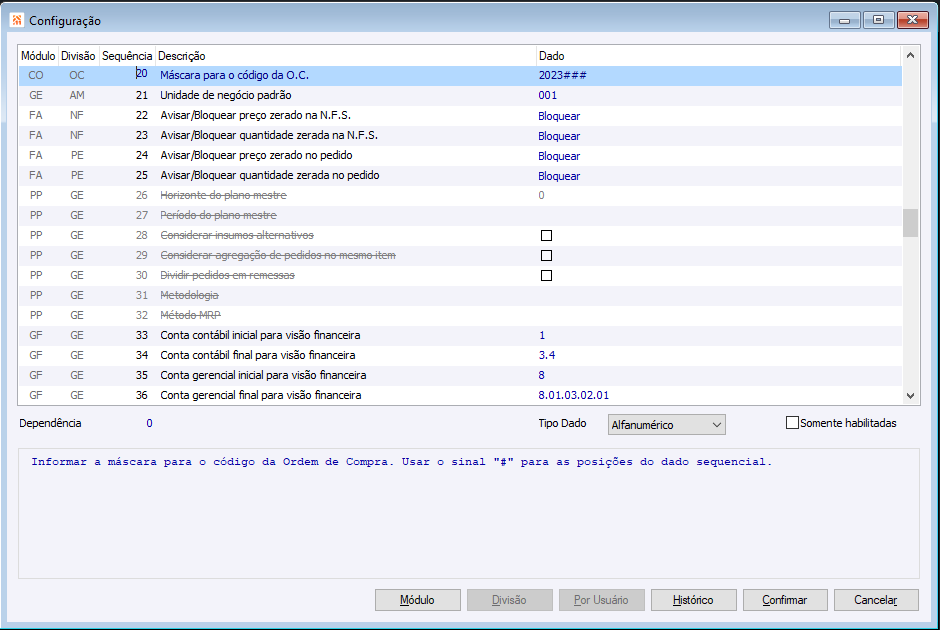Click the Confirmar button
Screen dimensions: 940x630
pyautogui.click(x=785, y=600)
